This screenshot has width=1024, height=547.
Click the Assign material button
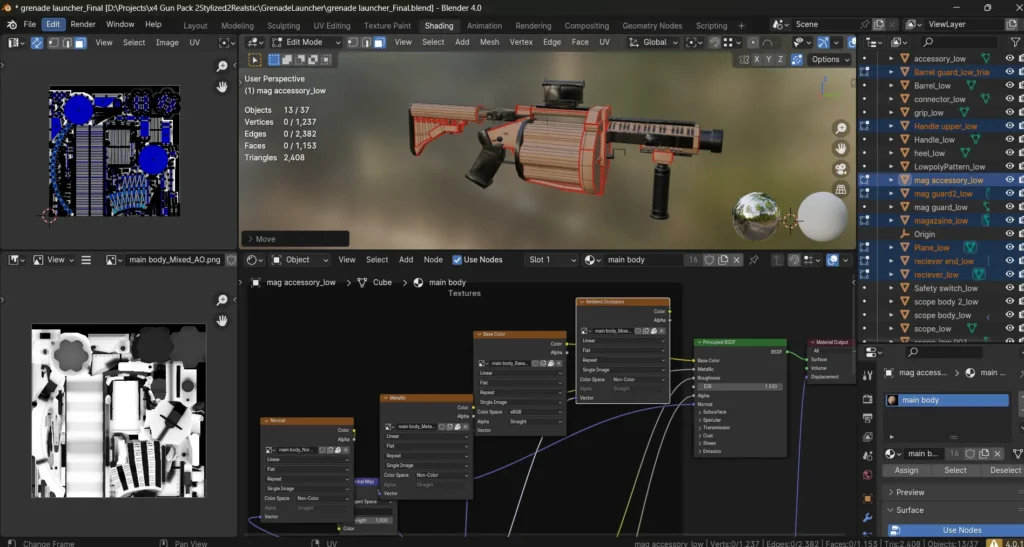coord(906,470)
